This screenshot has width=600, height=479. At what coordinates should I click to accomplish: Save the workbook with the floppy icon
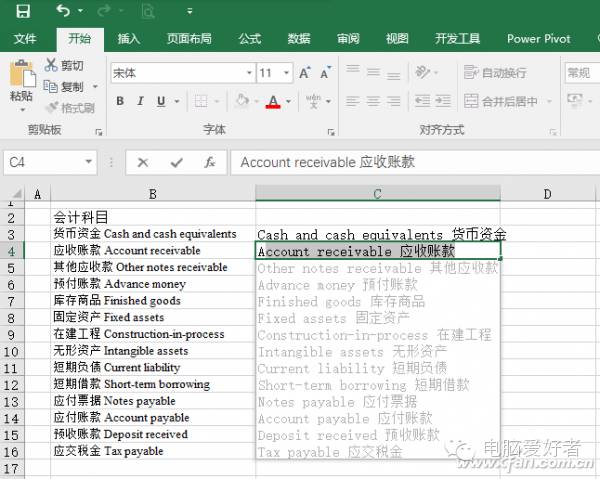(x=23, y=11)
